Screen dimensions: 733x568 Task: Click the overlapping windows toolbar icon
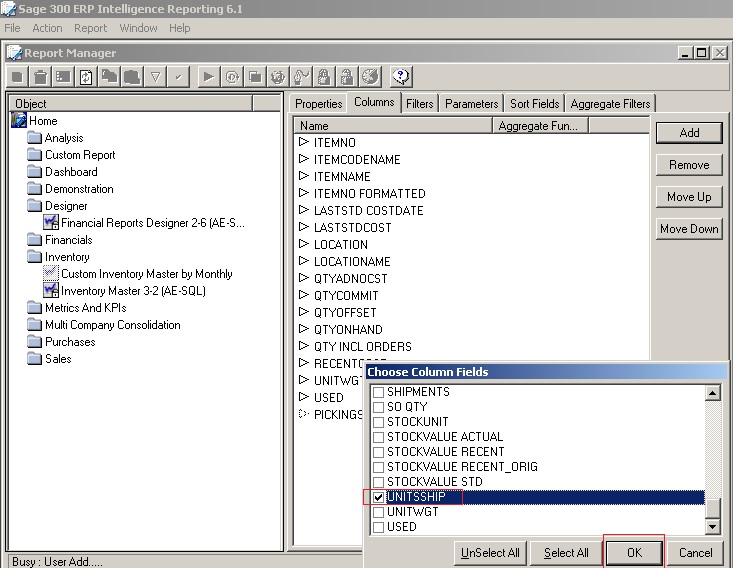255,77
